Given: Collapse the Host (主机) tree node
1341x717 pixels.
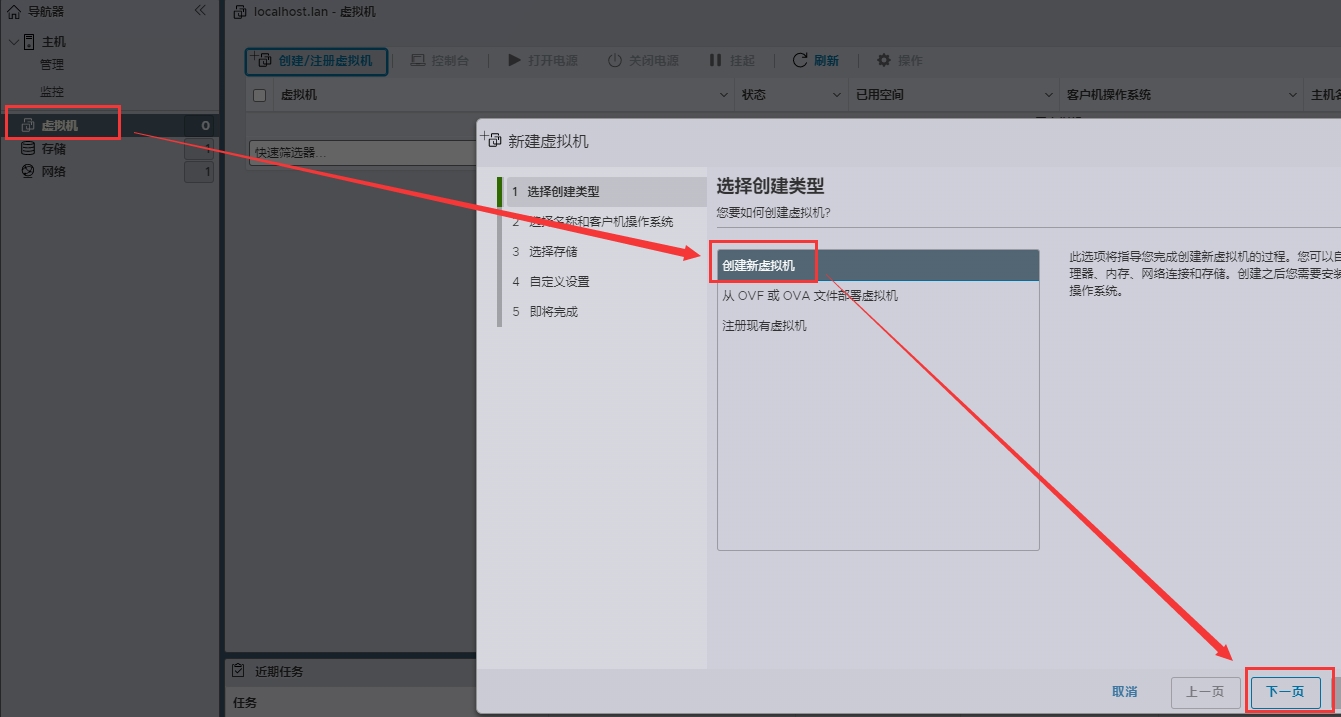Looking at the screenshot, I should pyautogui.click(x=13, y=42).
